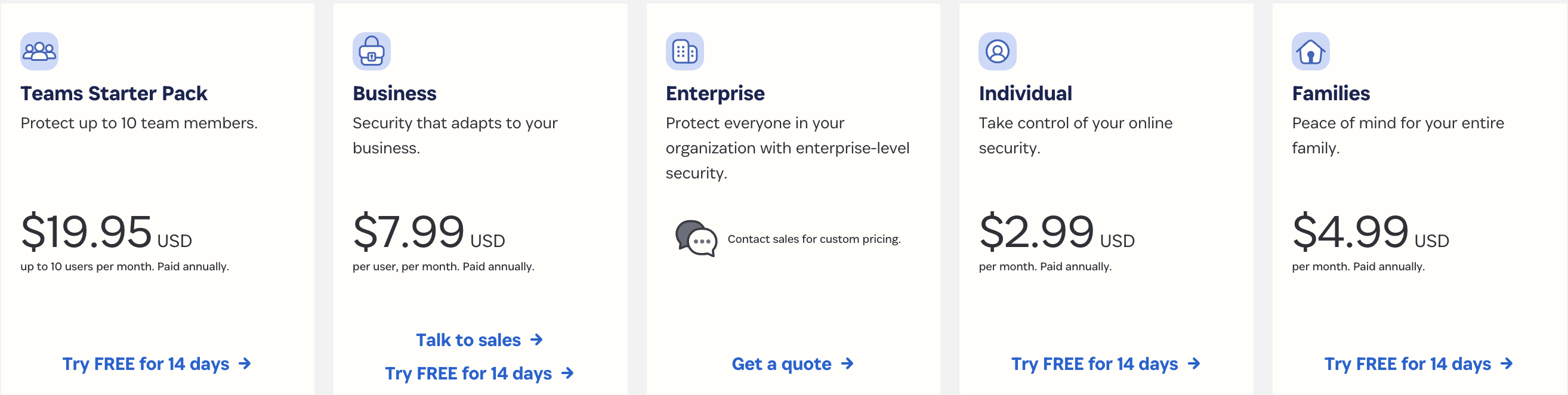This screenshot has height=395, width=1568.
Task: Click the Enterprise building icon
Action: [684, 53]
